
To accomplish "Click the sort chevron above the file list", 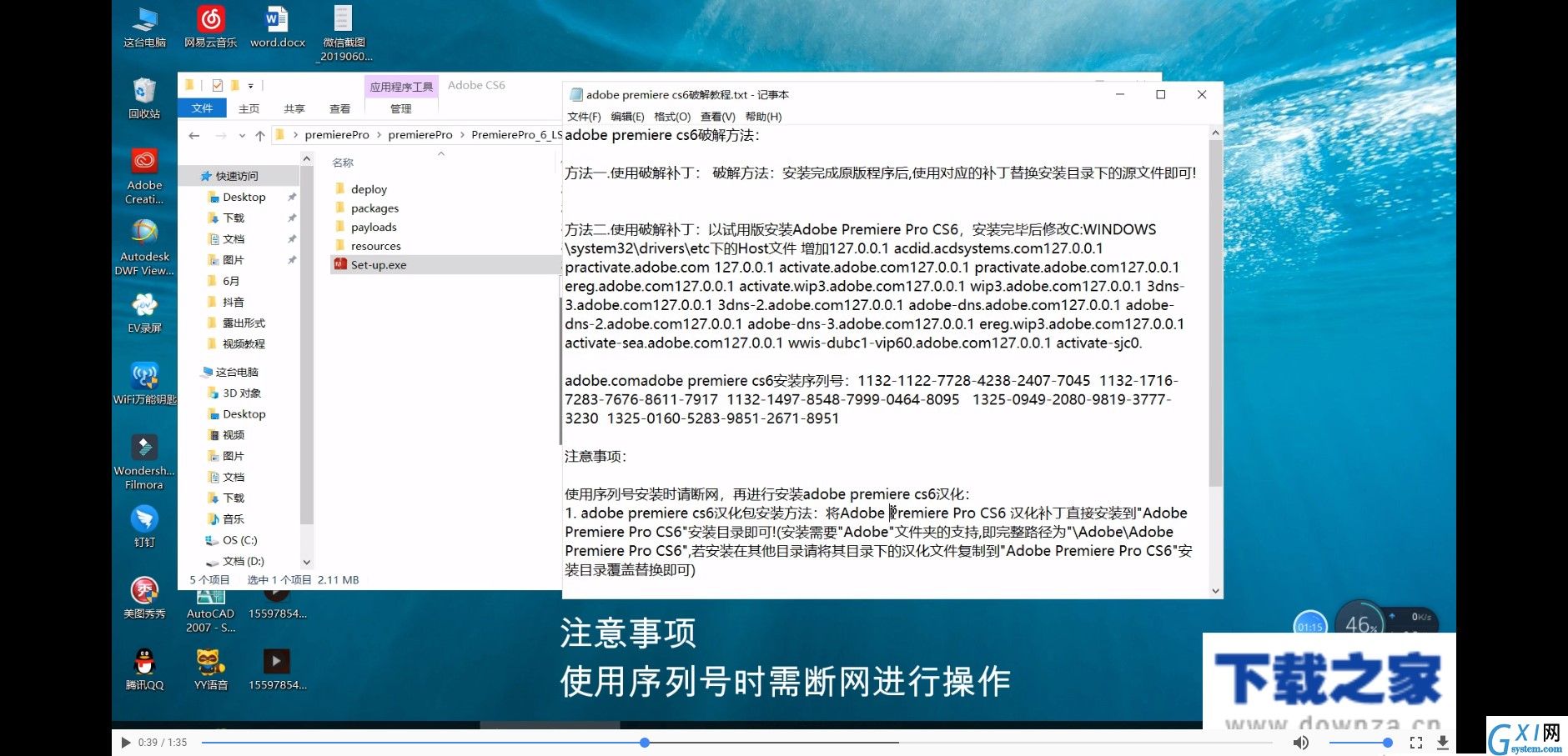I will pyautogui.click(x=441, y=153).
